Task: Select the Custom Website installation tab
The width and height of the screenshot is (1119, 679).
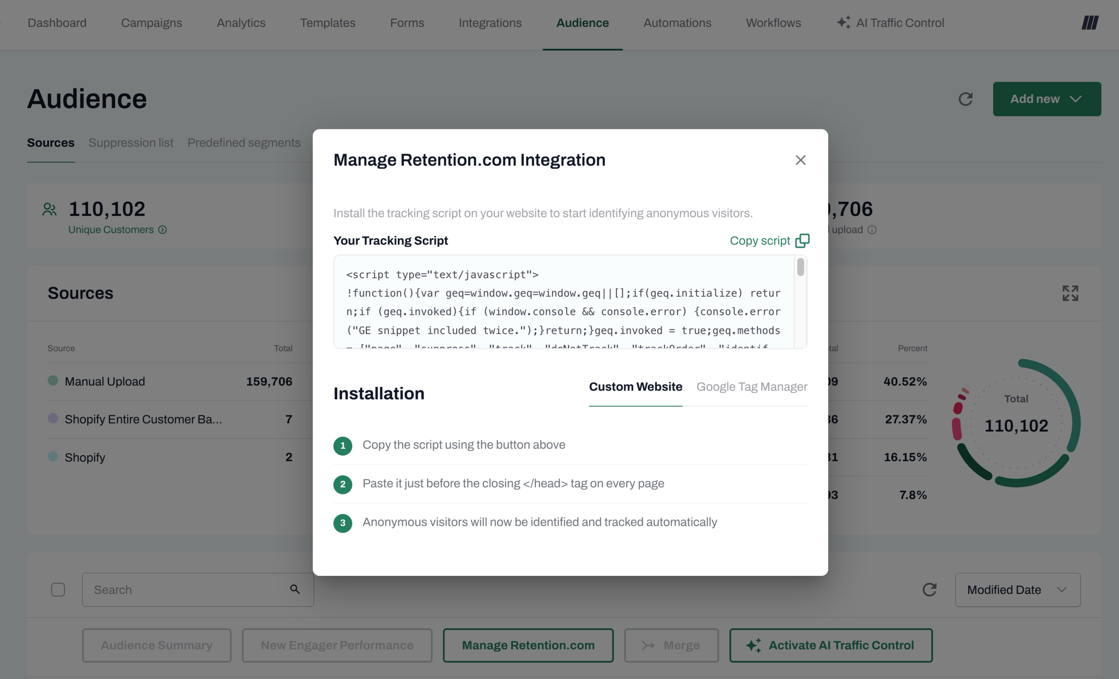Action: 635,387
